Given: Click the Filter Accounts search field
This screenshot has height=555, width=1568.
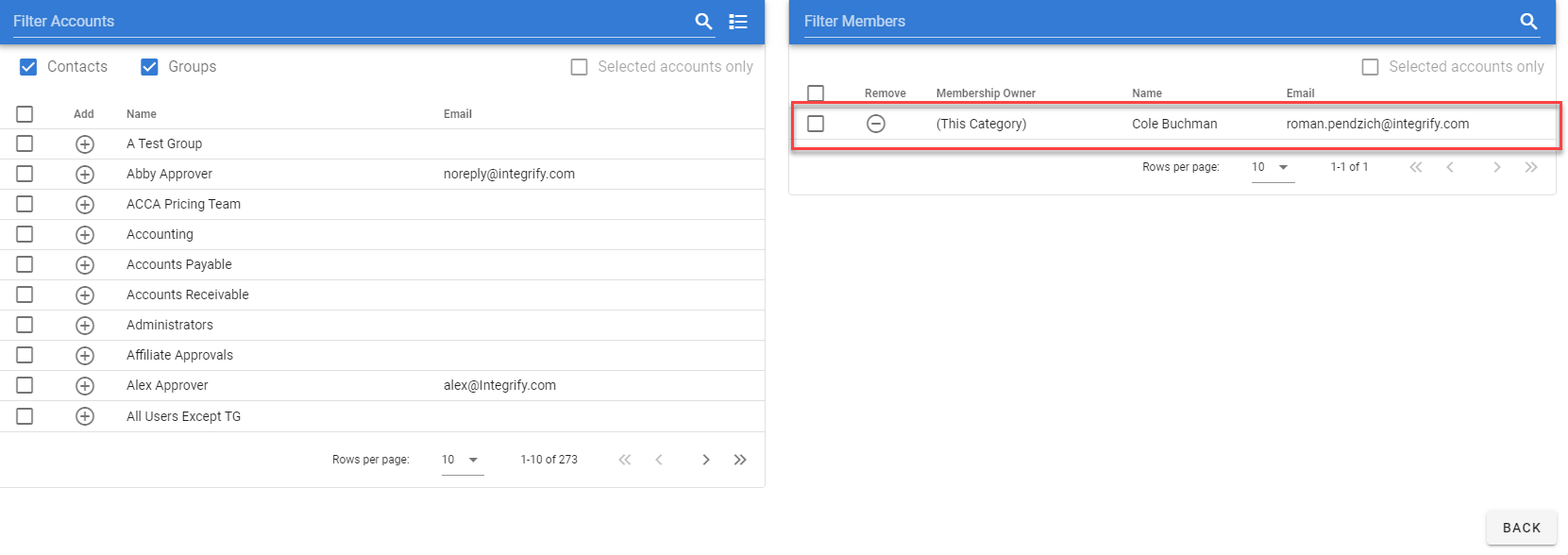Looking at the screenshot, I should pyautogui.click(x=349, y=22).
